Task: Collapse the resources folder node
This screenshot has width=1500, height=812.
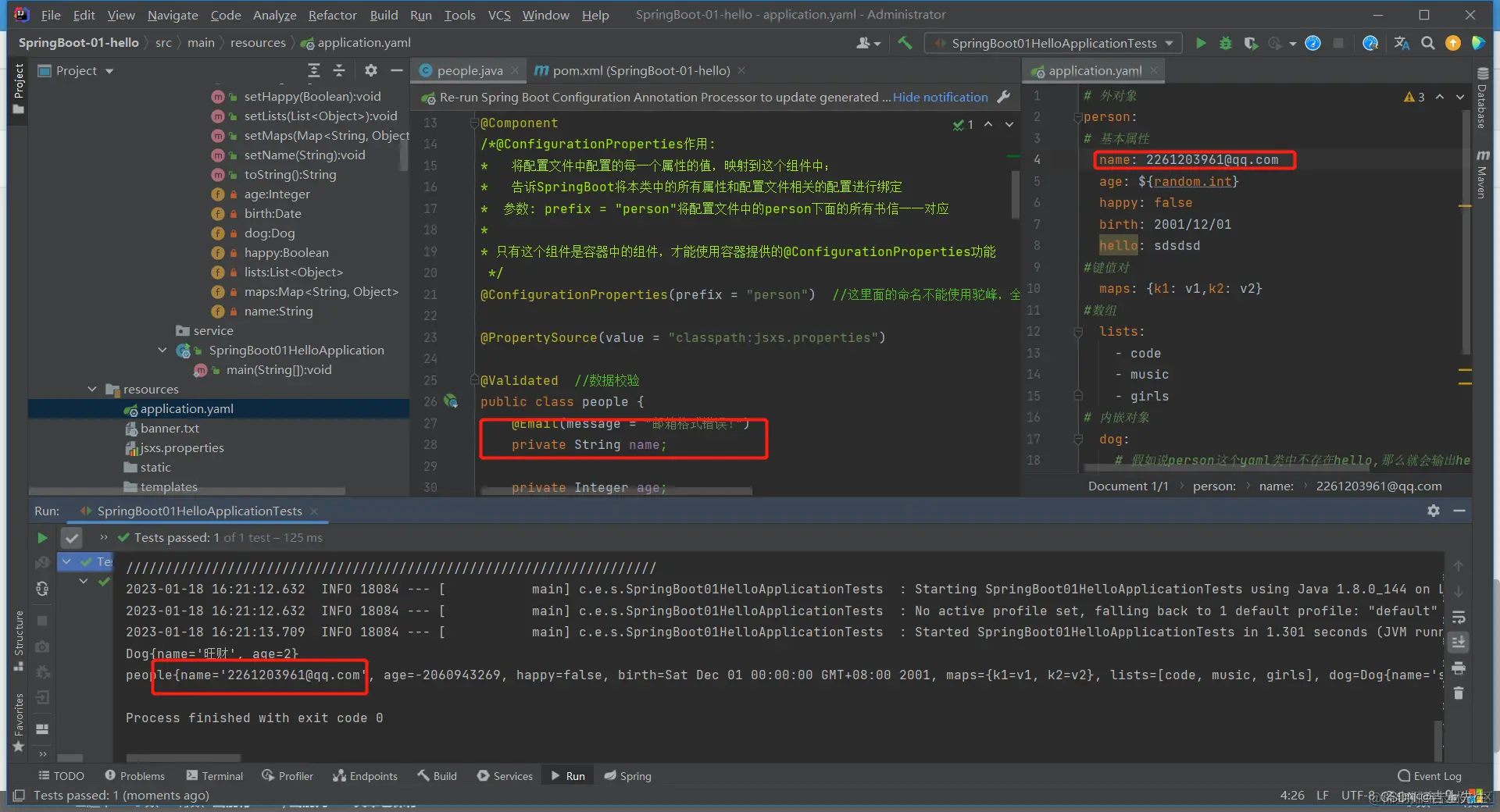Action: click(92, 389)
